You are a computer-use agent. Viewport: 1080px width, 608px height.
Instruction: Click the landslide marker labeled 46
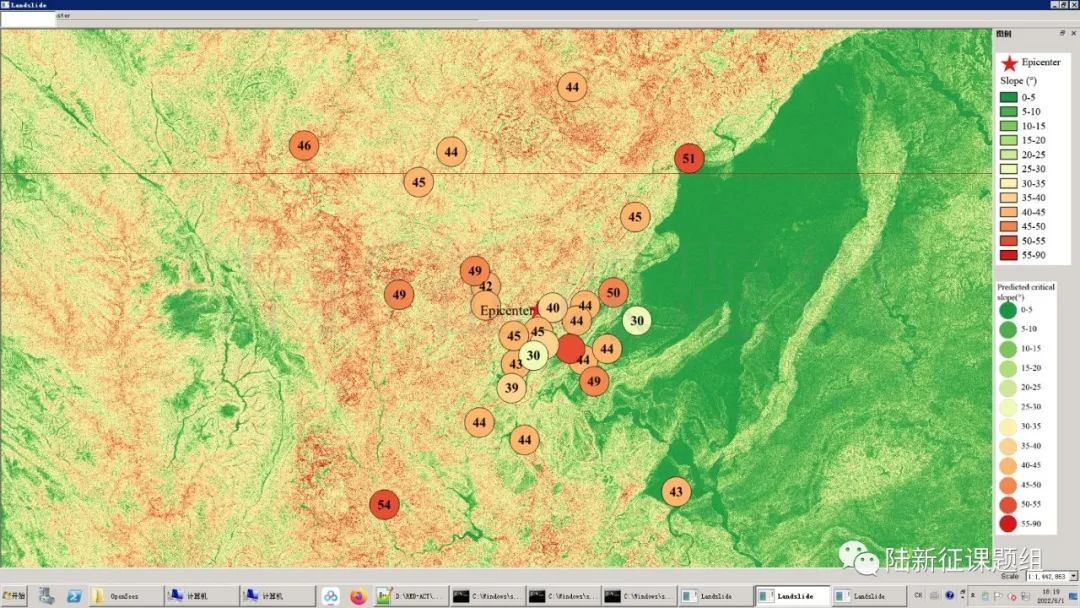(x=304, y=146)
